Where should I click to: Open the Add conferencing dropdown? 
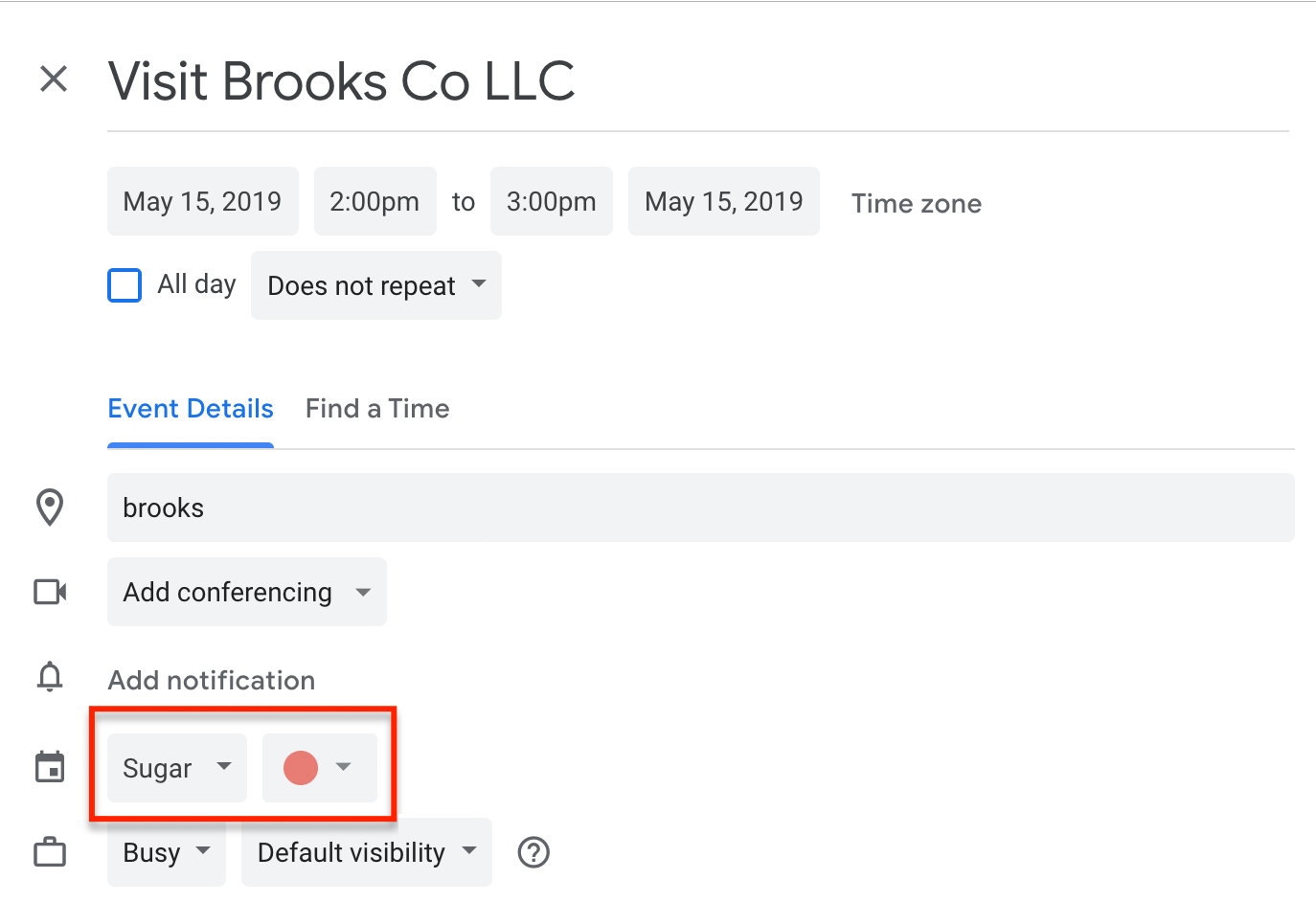(x=246, y=592)
